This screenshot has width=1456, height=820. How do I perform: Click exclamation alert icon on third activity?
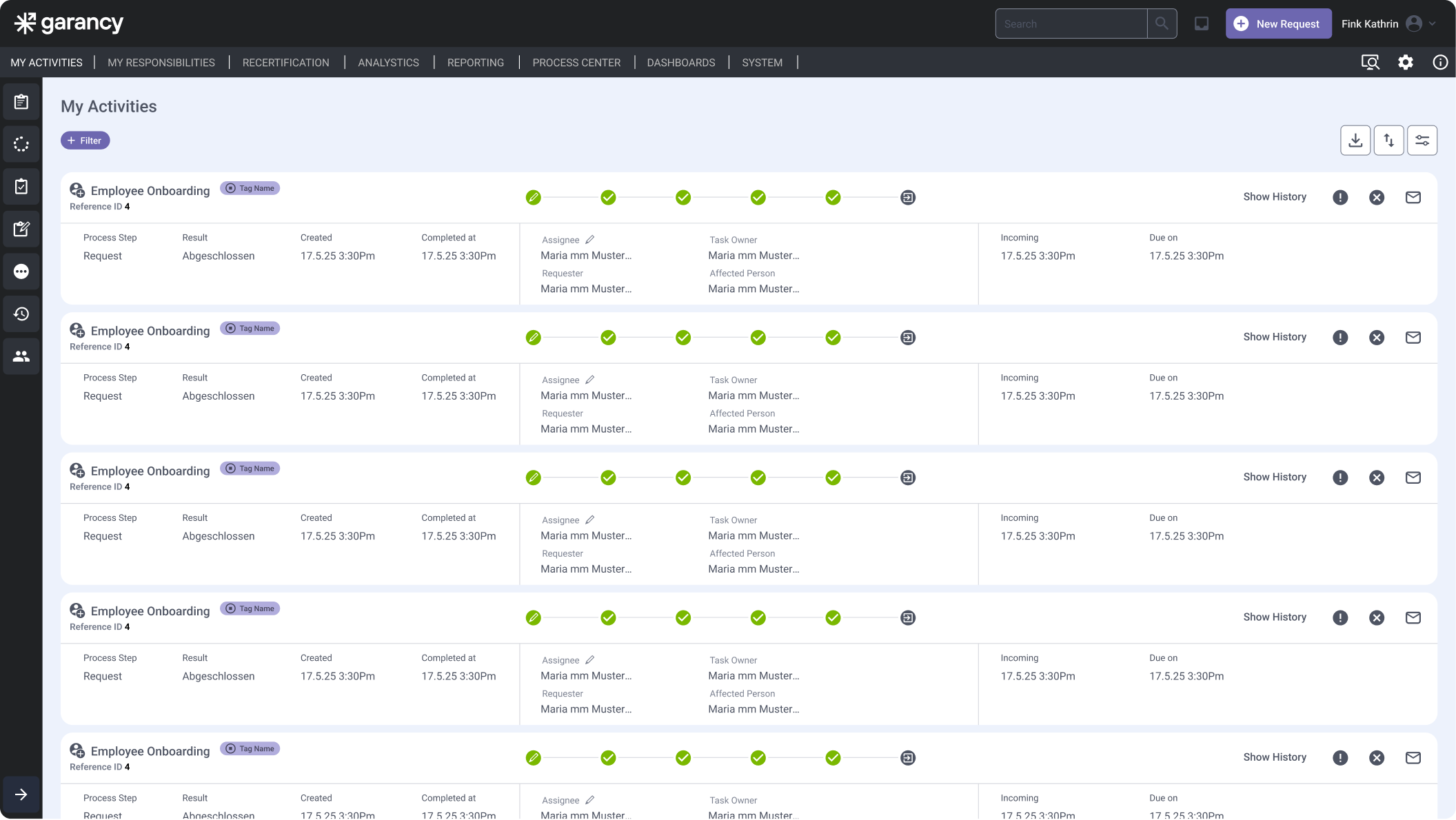coord(1339,478)
